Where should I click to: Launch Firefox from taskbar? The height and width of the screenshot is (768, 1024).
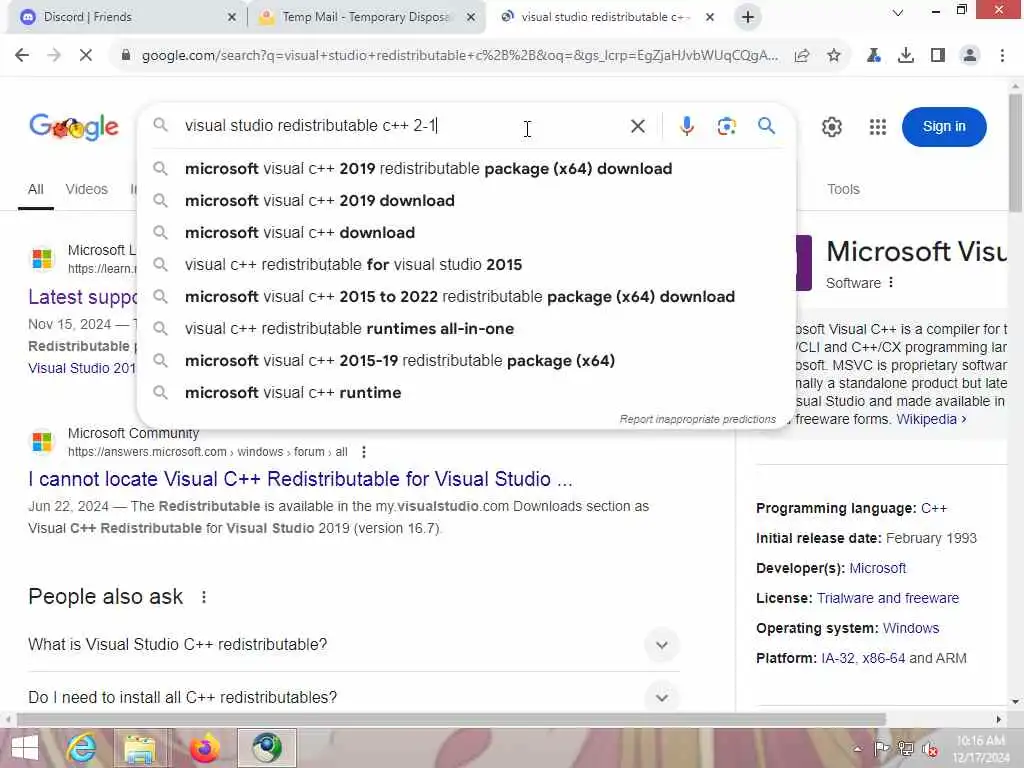(204, 748)
